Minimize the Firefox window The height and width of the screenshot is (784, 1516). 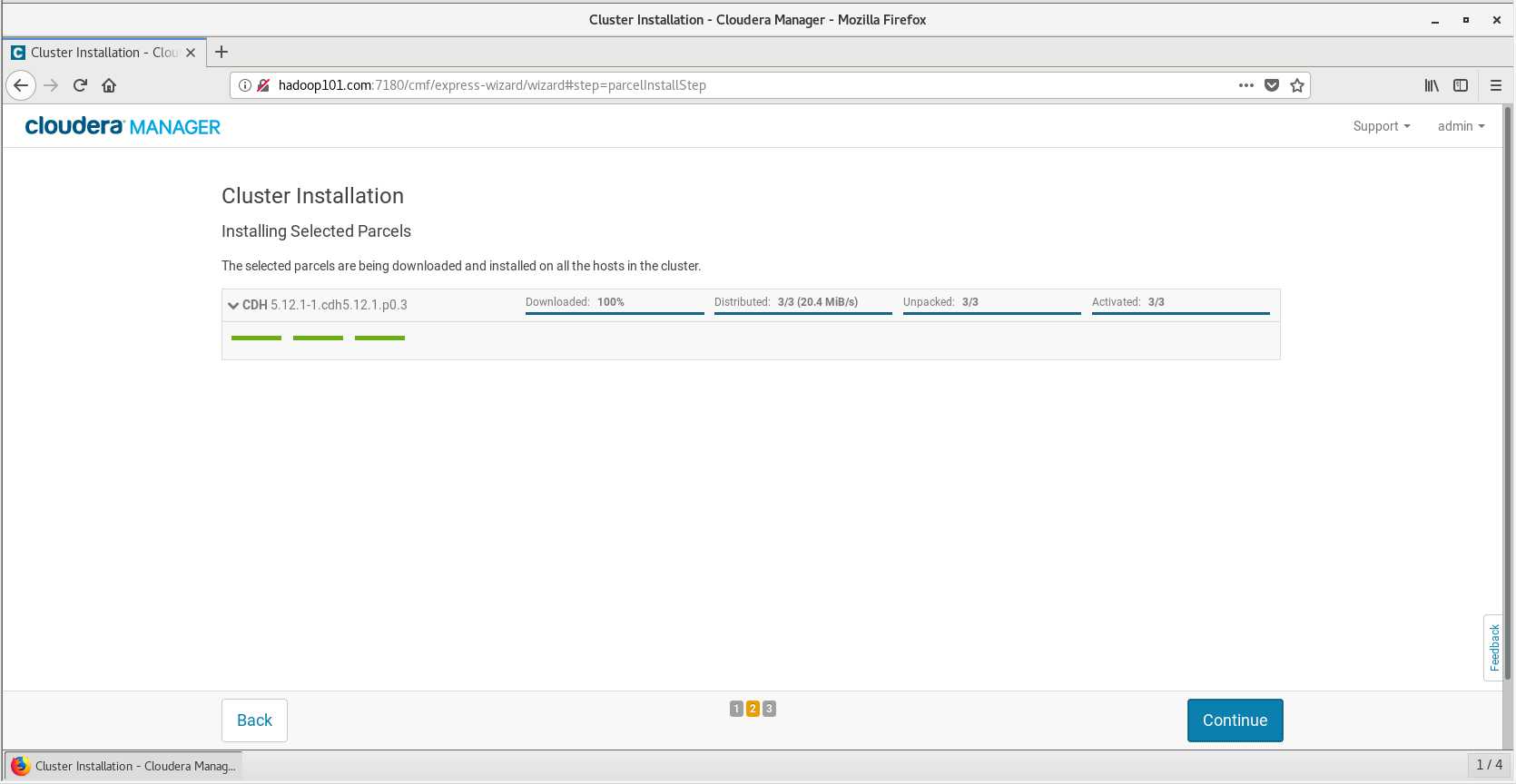1435,20
